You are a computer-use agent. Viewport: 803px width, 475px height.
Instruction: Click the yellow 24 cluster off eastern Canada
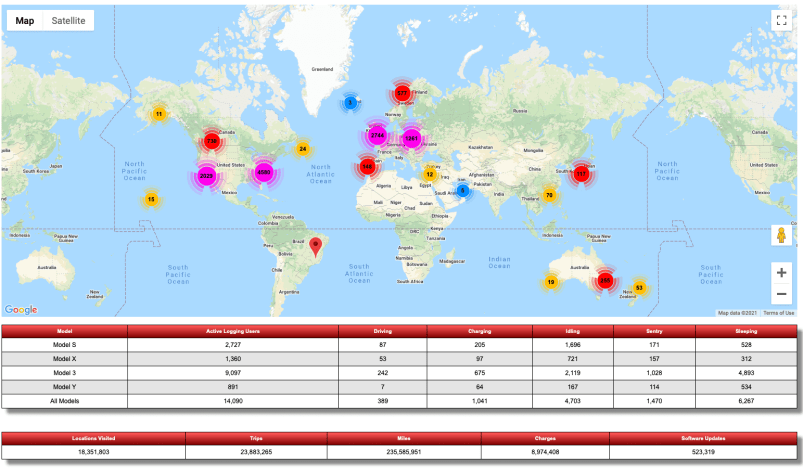pyautogui.click(x=303, y=149)
